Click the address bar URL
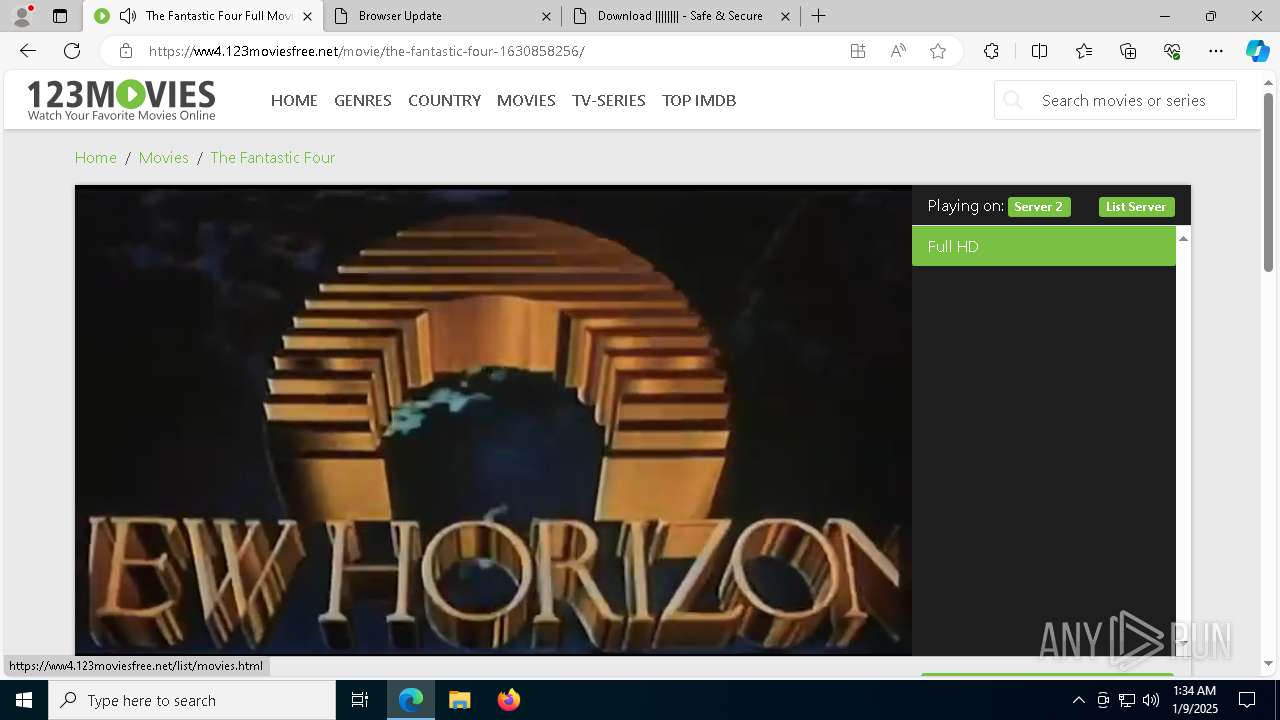The image size is (1280, 720). pyautogui.click(x=367, y=51)
